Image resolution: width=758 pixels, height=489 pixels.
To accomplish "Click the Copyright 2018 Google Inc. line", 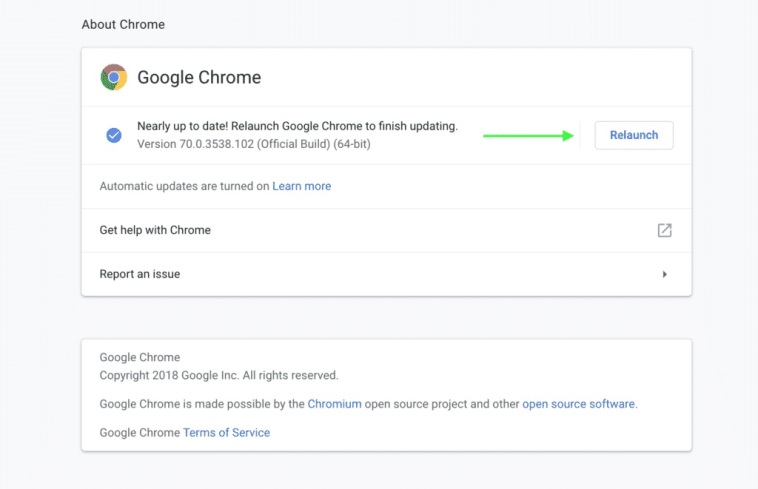I will [x=219, y=375].
